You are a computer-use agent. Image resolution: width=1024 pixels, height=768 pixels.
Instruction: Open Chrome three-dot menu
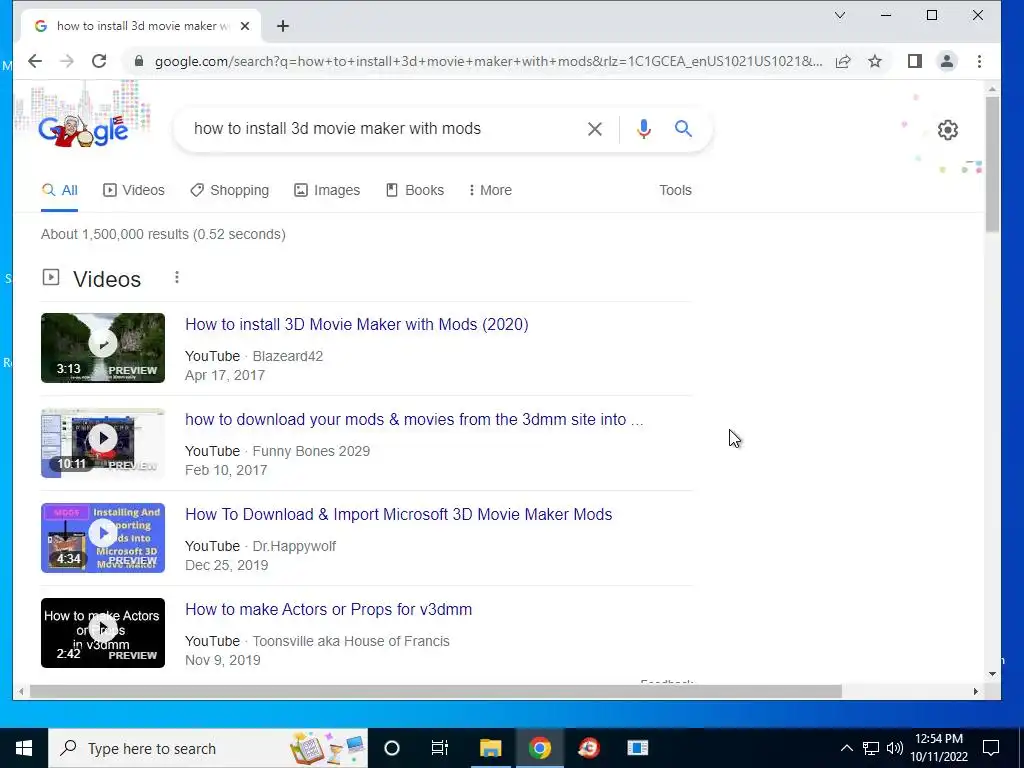[979, 61]
